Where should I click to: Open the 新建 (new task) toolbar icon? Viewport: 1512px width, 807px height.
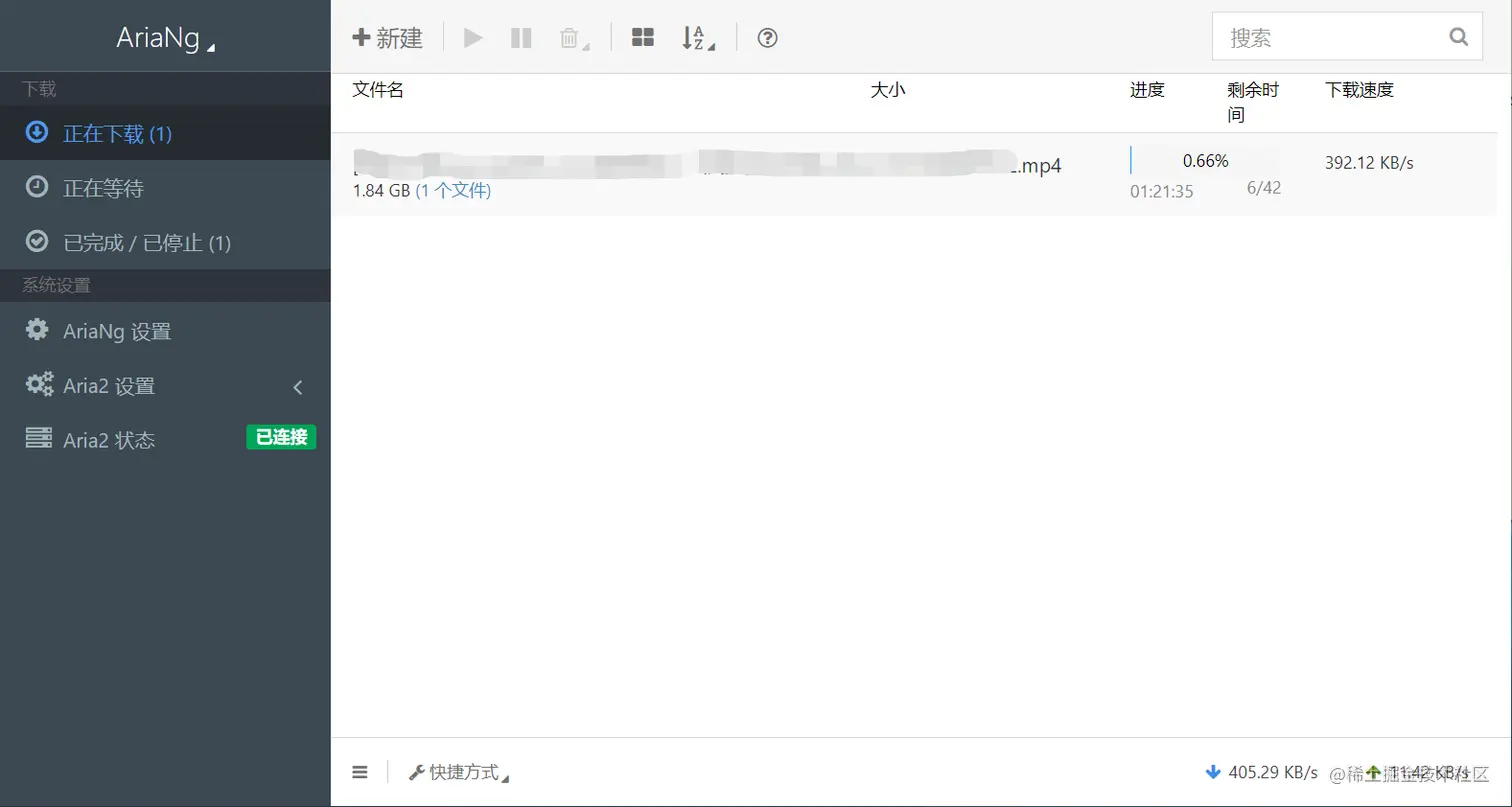coord(389,37)
